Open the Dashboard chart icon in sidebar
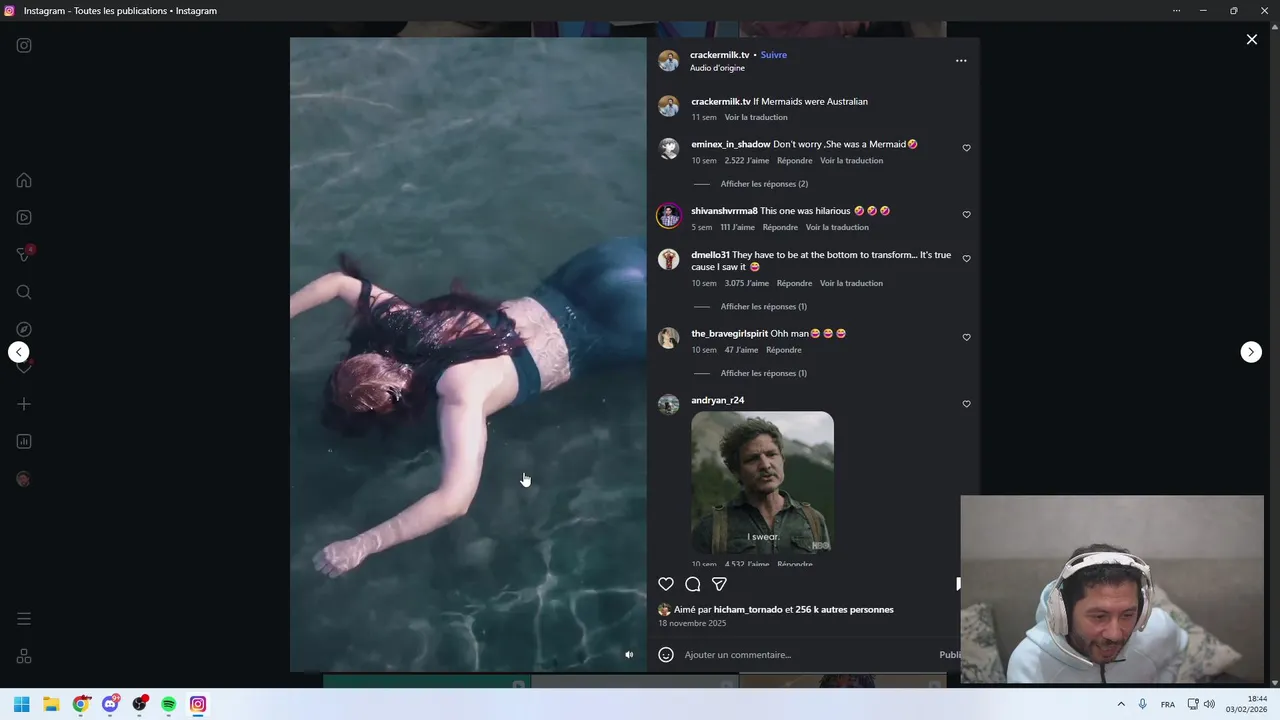The image size is (1280, 720). click(24, 441)
